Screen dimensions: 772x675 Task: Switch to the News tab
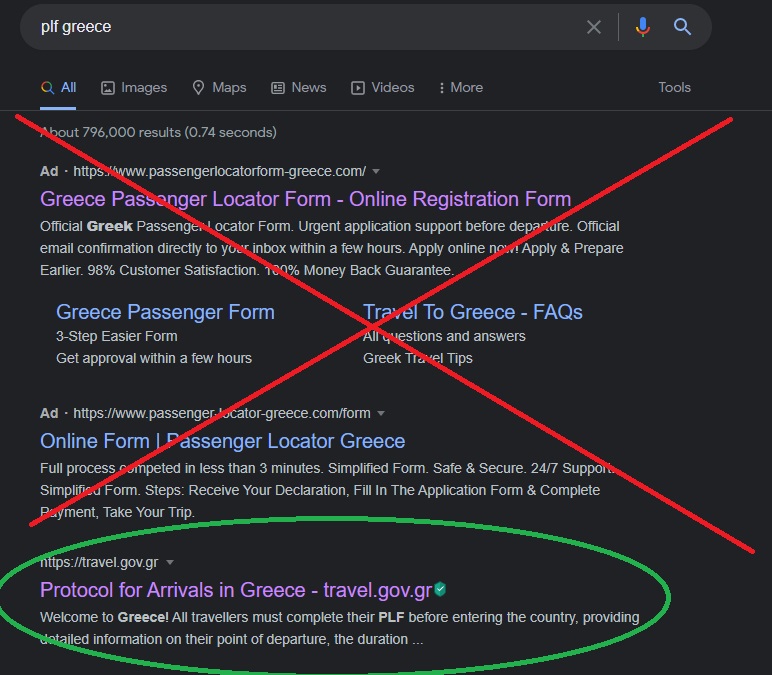click(x=299, y=88)
